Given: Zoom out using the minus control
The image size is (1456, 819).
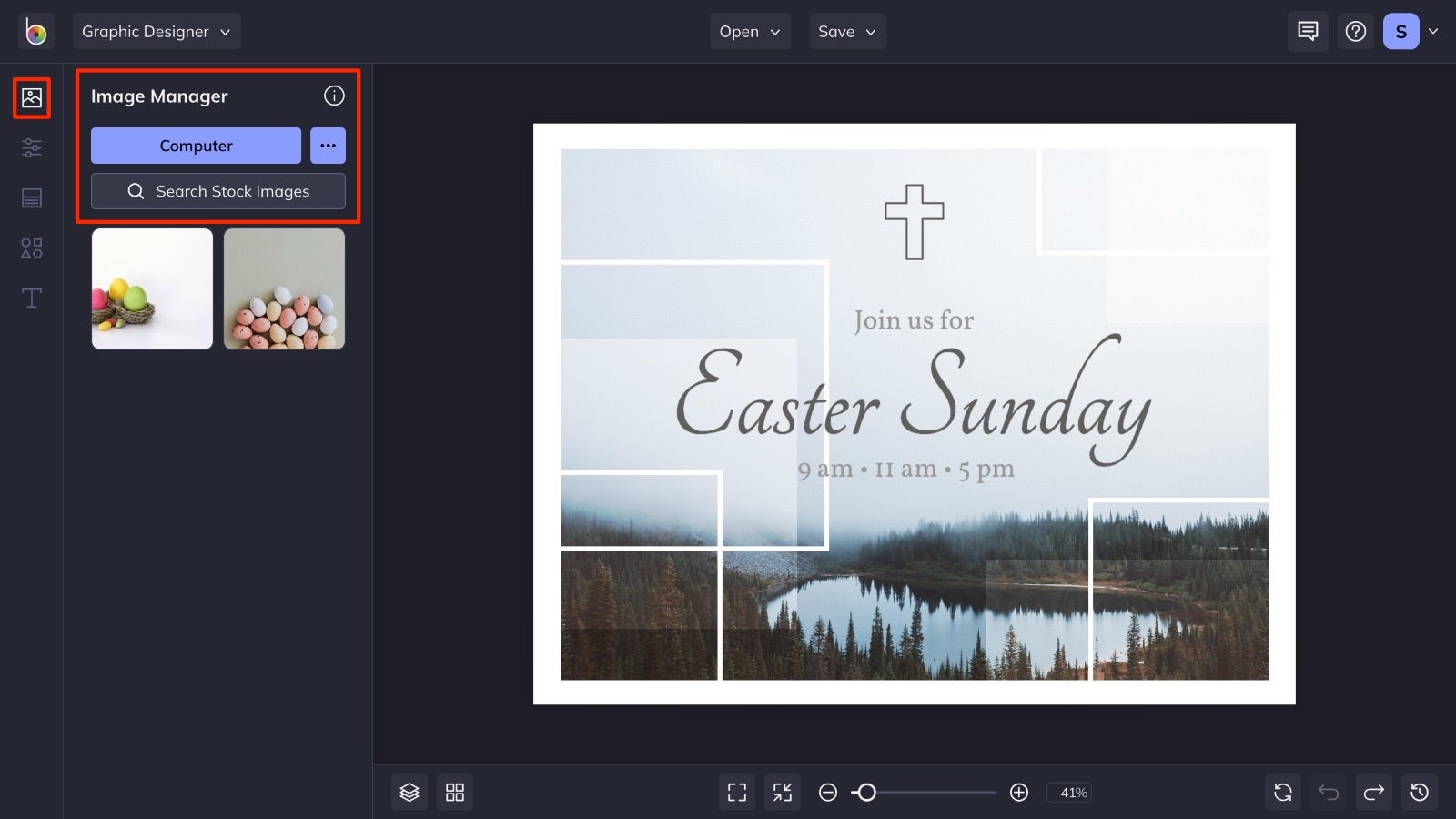Looking at the screenshot, I should coord(827,793).
